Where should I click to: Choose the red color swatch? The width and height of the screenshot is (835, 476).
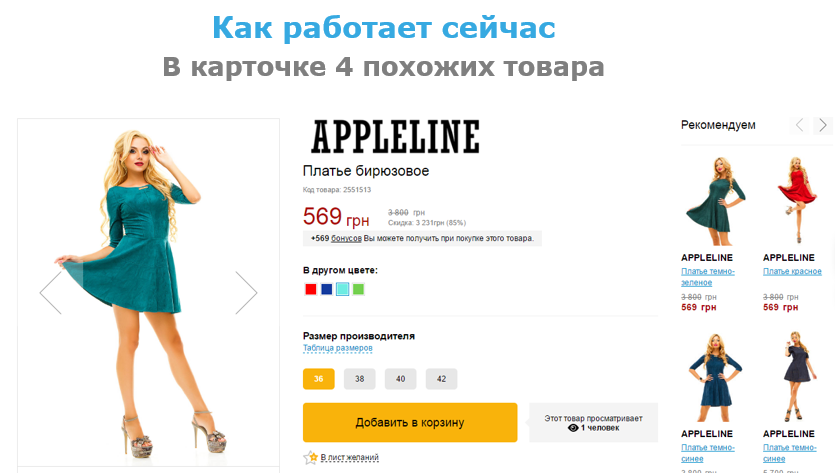[x=310, y=289]
